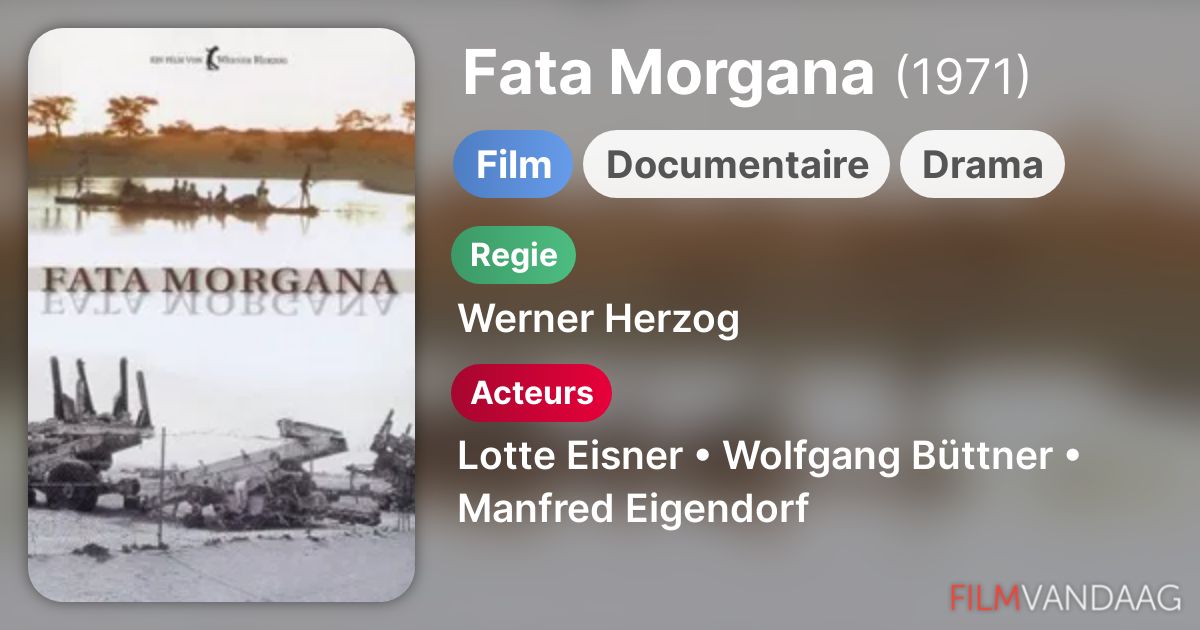The height and width of the screenshot is (630, 1200).
Task: Click the red Acteurs label
Action: pyautogui.click(x=532, y=393)
